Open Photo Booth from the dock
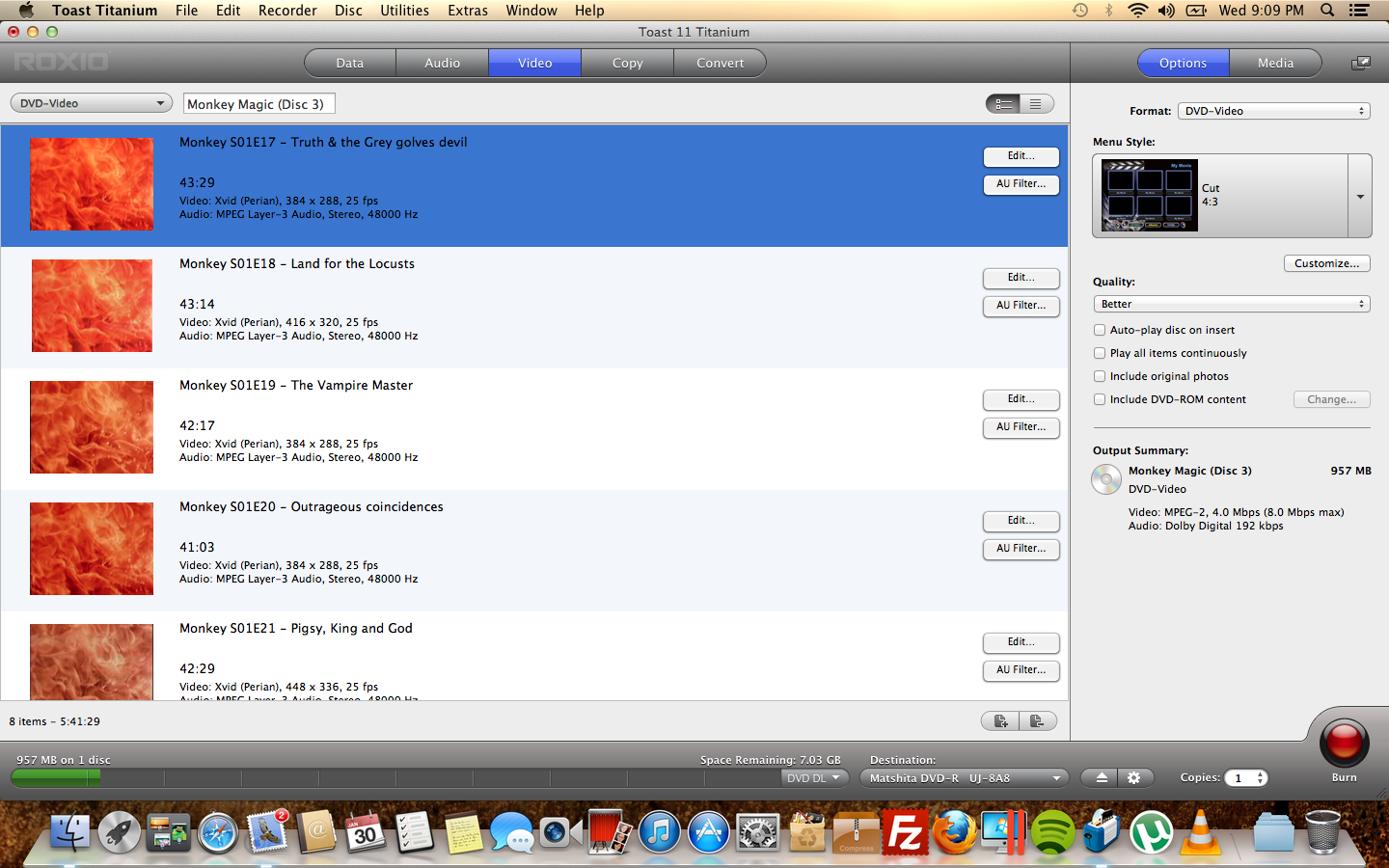 tap(610, 831)
